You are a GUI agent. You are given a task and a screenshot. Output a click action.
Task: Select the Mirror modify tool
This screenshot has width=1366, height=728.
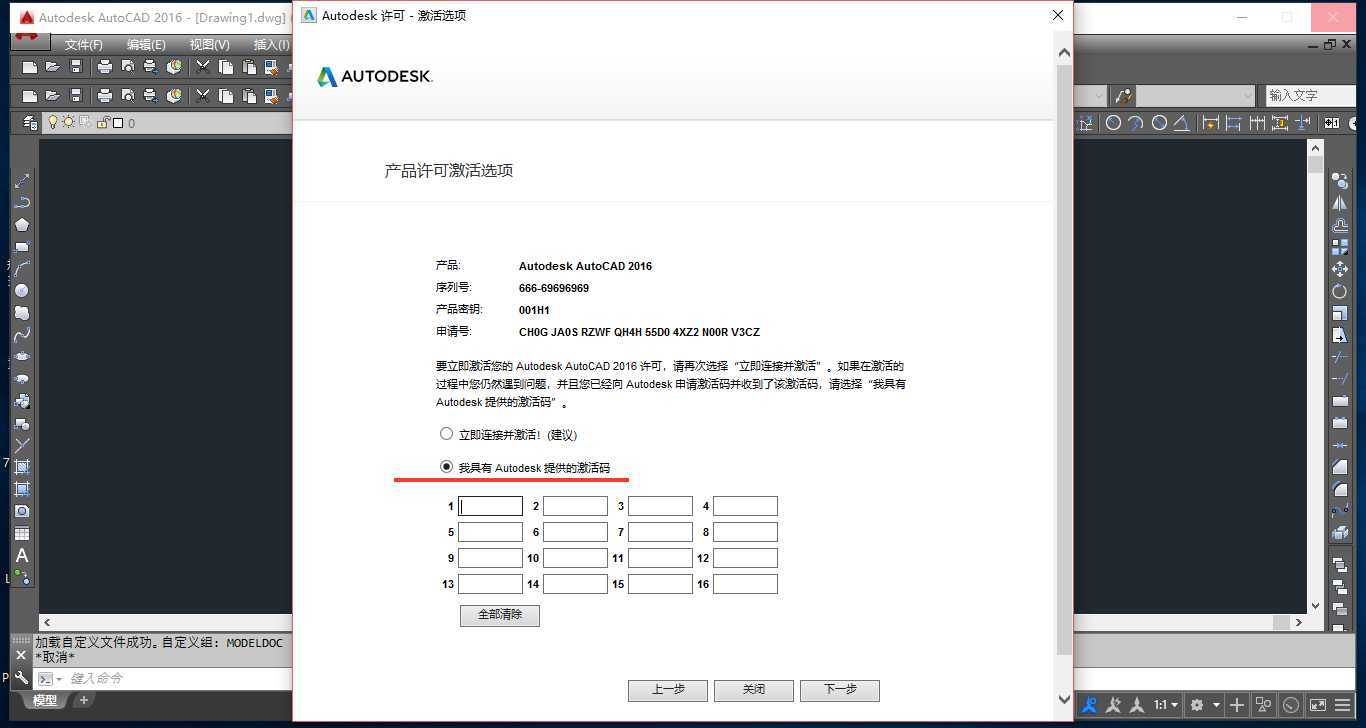click(x=1340, y=203)
